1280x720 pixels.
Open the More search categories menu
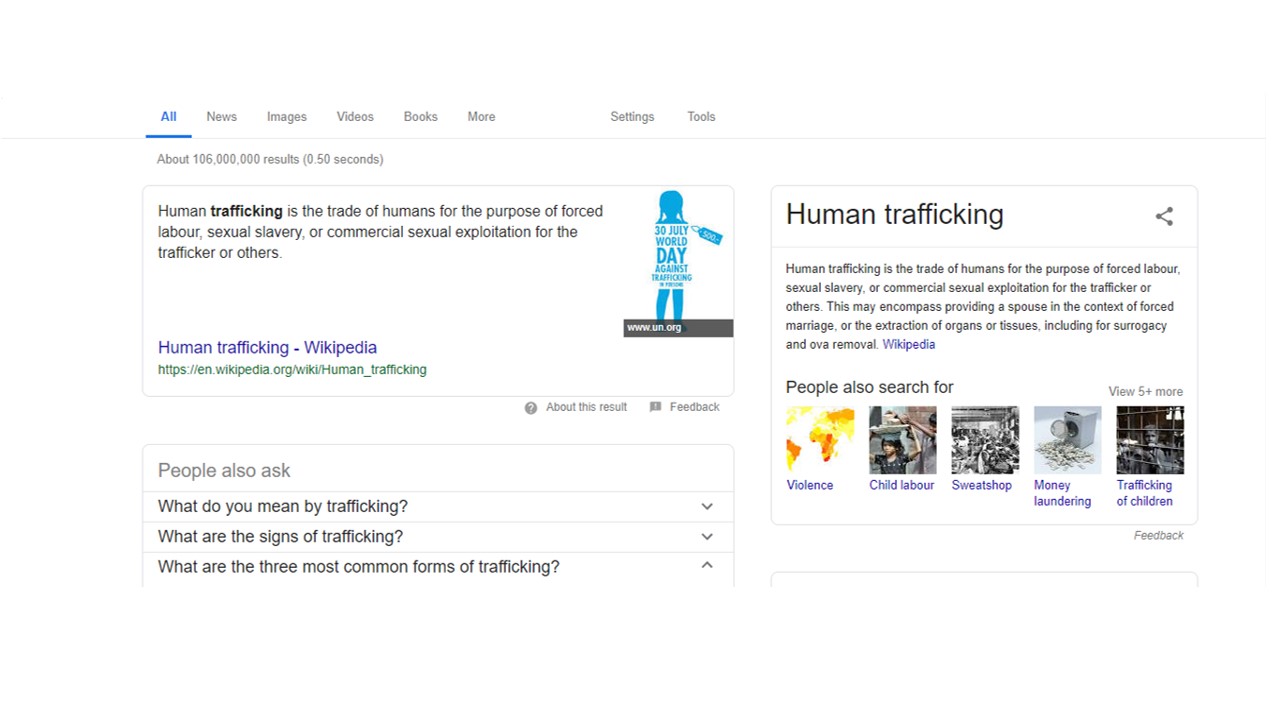pos(481,117)
